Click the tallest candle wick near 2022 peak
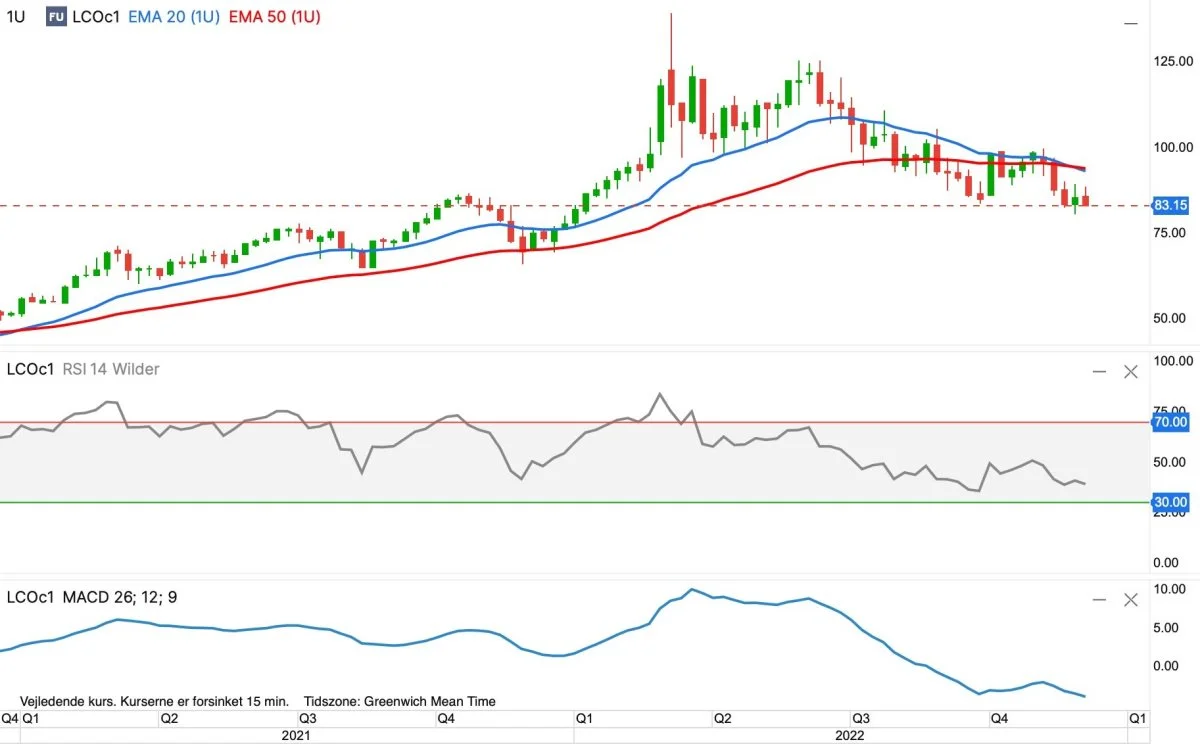This screenshot has width=1200, height=744. pos(671,40)
